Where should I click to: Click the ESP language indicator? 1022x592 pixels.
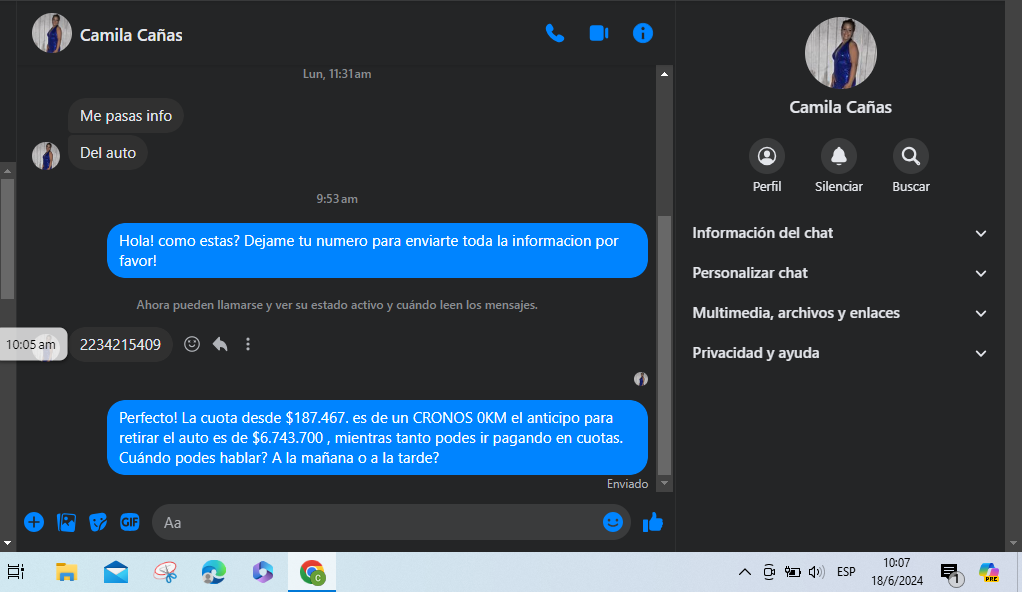[x=846, y=572]
